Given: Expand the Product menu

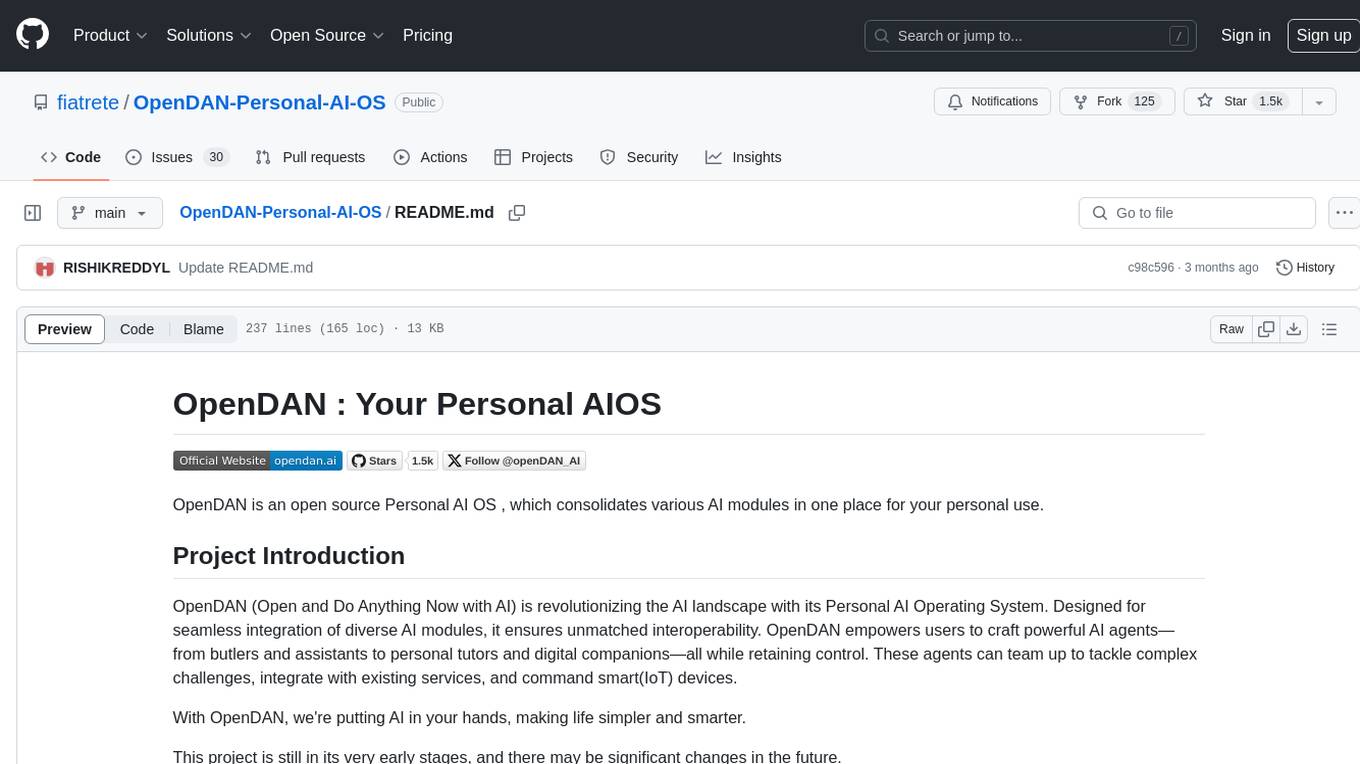Looking at the screenshot, I should click(x=111, y=35).
